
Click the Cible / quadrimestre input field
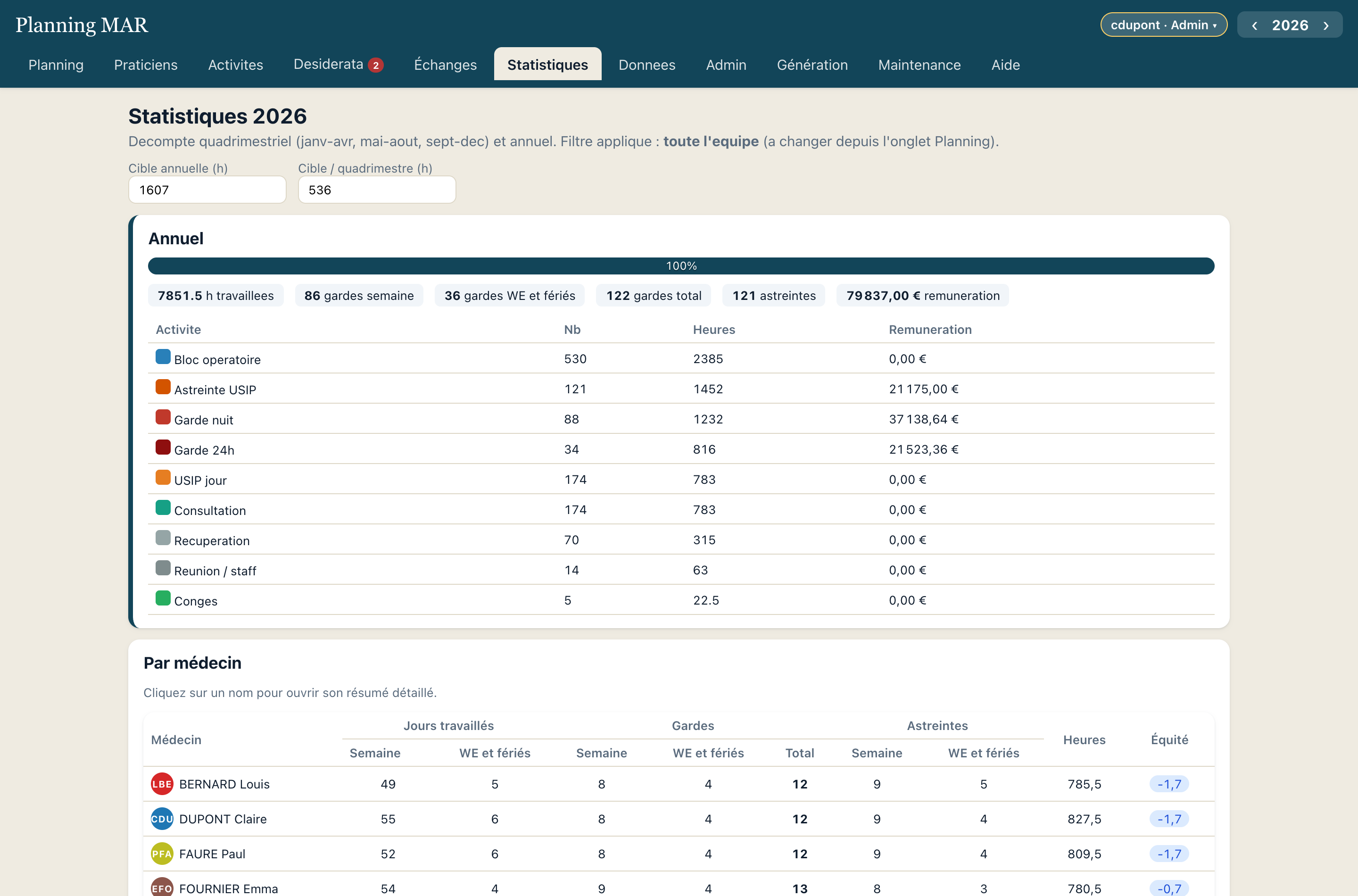377,190
